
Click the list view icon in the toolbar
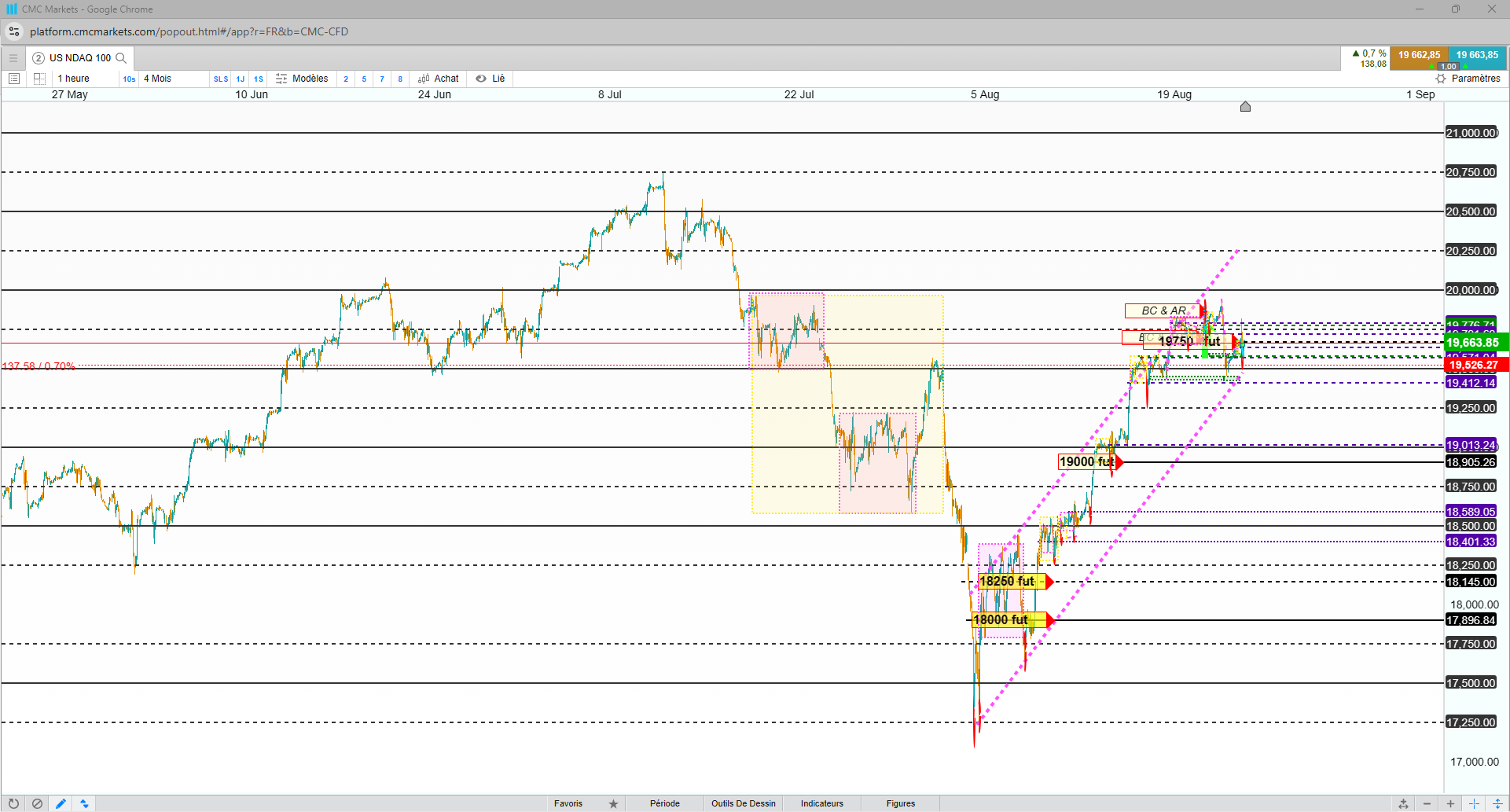13,79
